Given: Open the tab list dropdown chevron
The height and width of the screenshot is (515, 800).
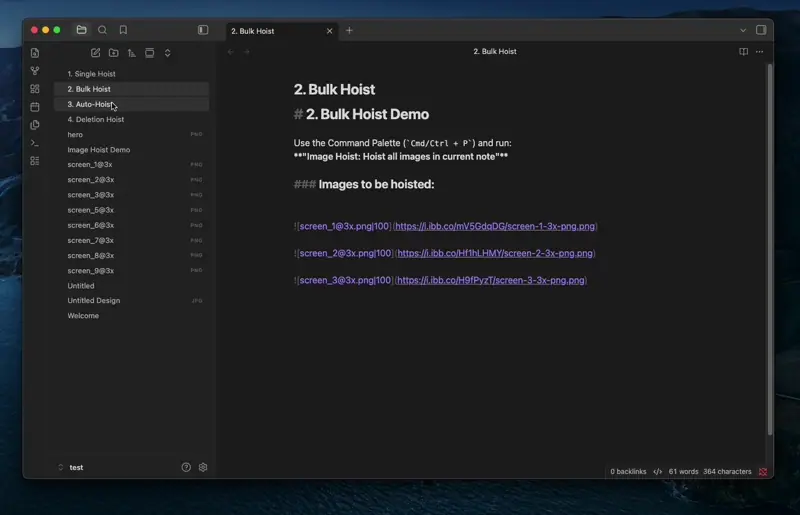Looking at the screenshot, I should [743, 30].
